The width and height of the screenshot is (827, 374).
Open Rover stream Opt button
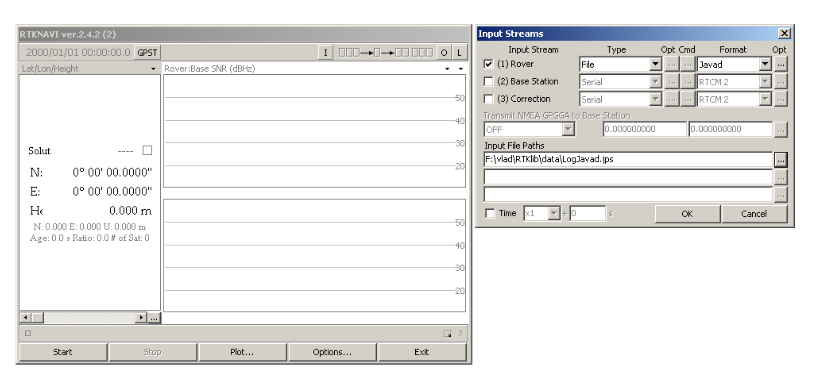(x=671, y=64)
